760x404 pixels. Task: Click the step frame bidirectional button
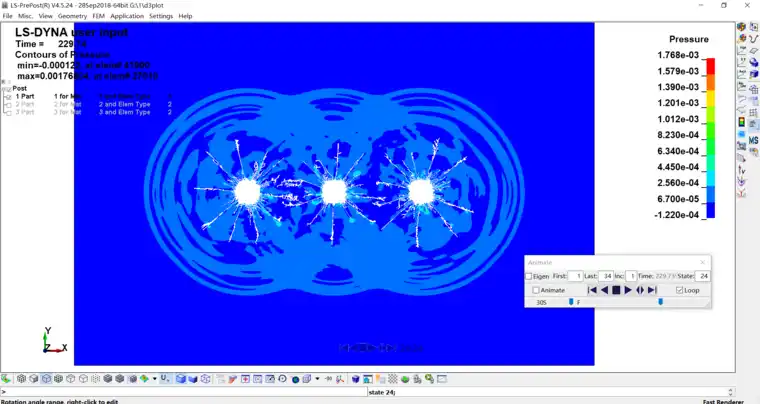coord(640,290)
